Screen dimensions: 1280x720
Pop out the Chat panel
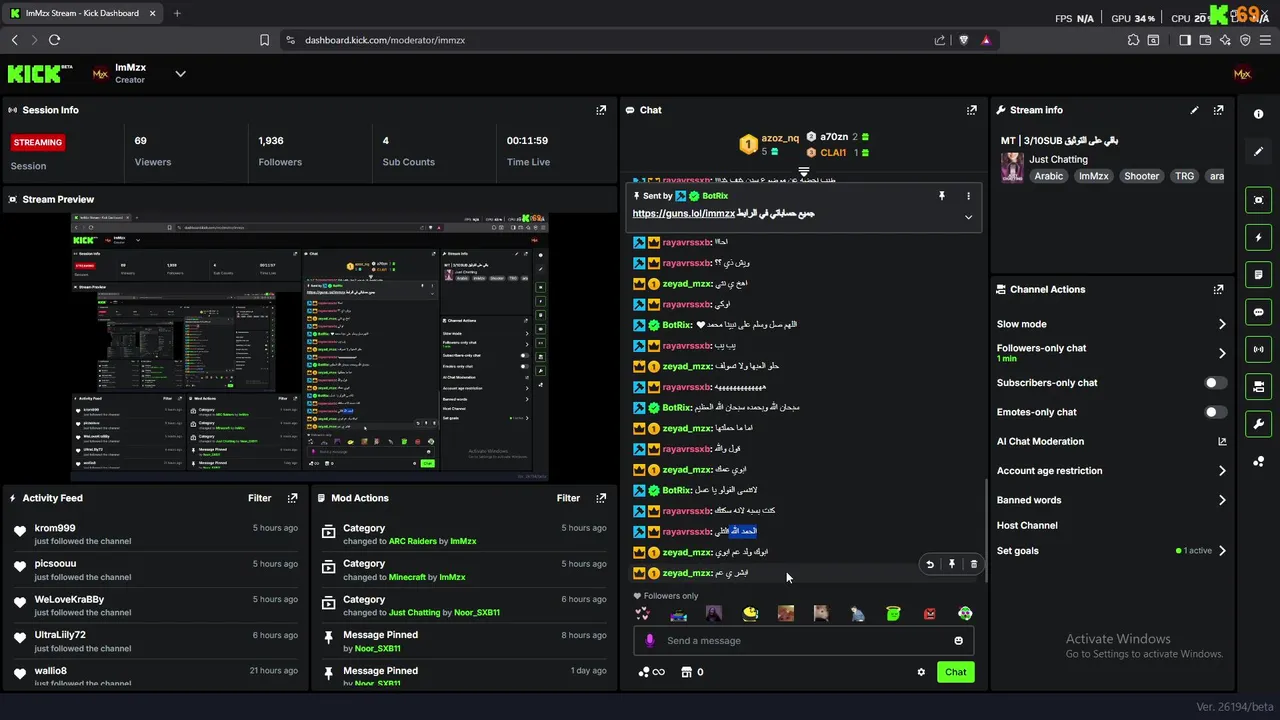[x=971, y=110]
